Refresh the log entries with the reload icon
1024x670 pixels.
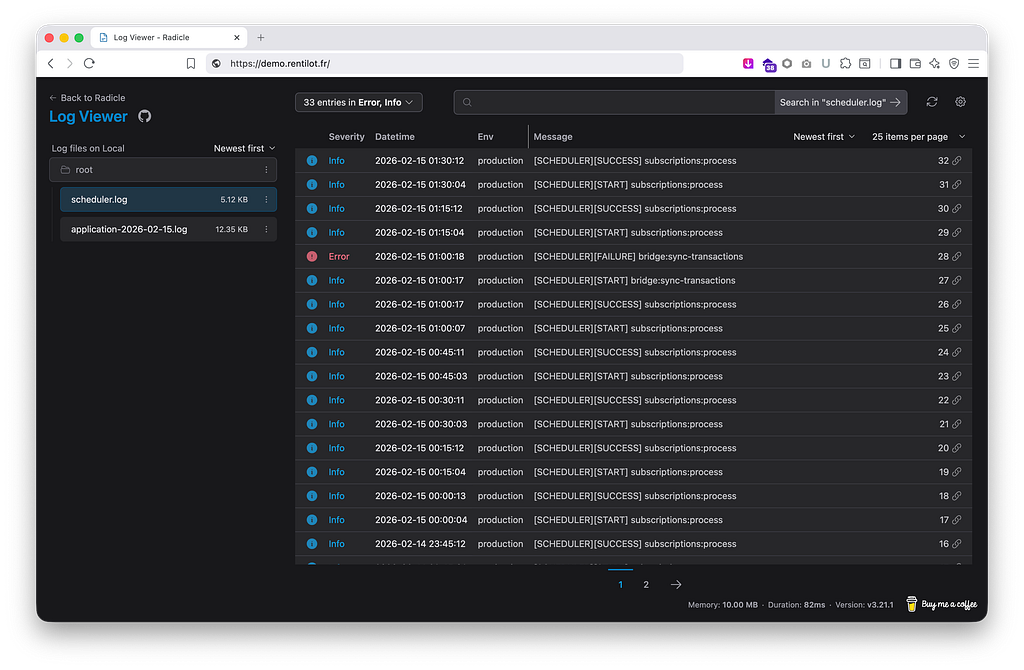[x=932, y=102]
